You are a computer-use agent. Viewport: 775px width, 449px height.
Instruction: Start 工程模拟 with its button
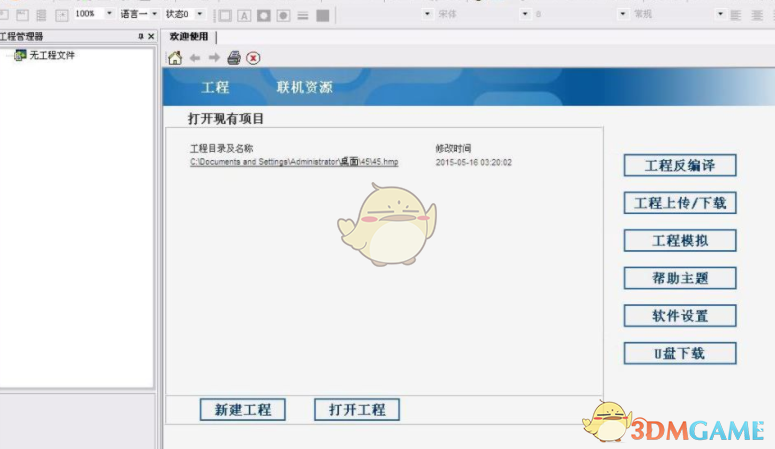click(x=680, y=240)
